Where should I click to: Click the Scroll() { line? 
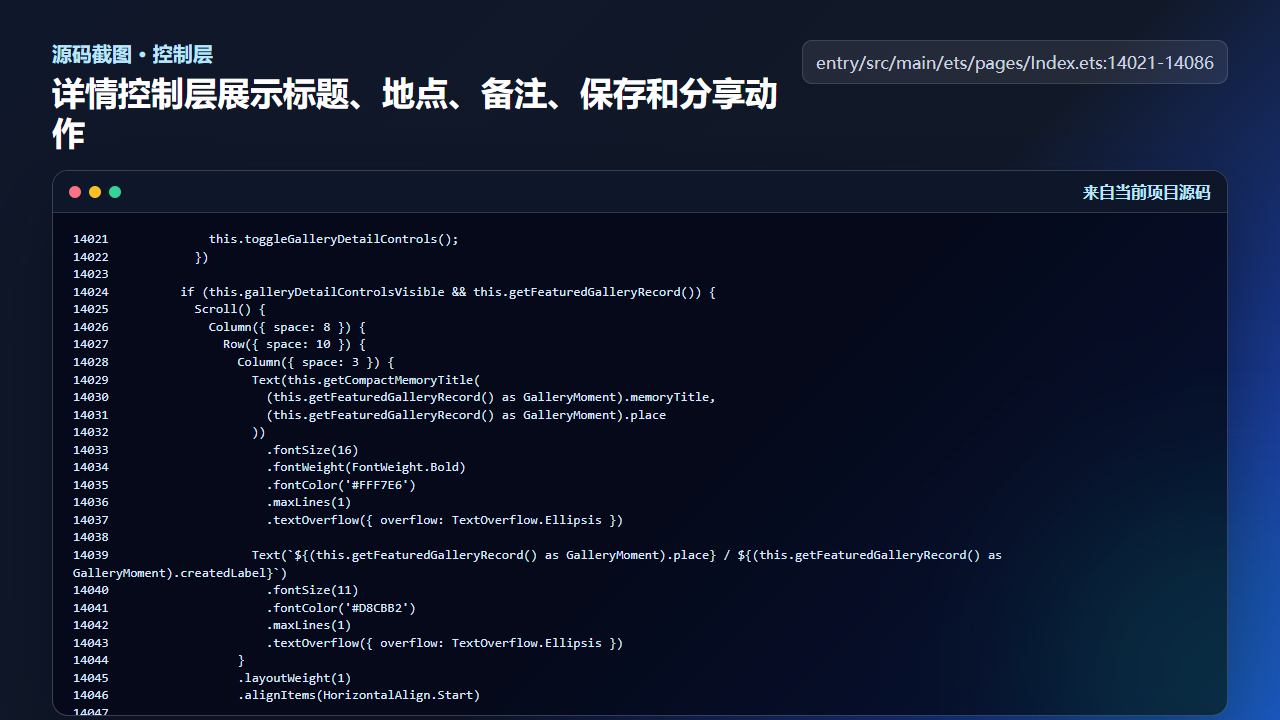pyautogui.click(x=230, y=309)
